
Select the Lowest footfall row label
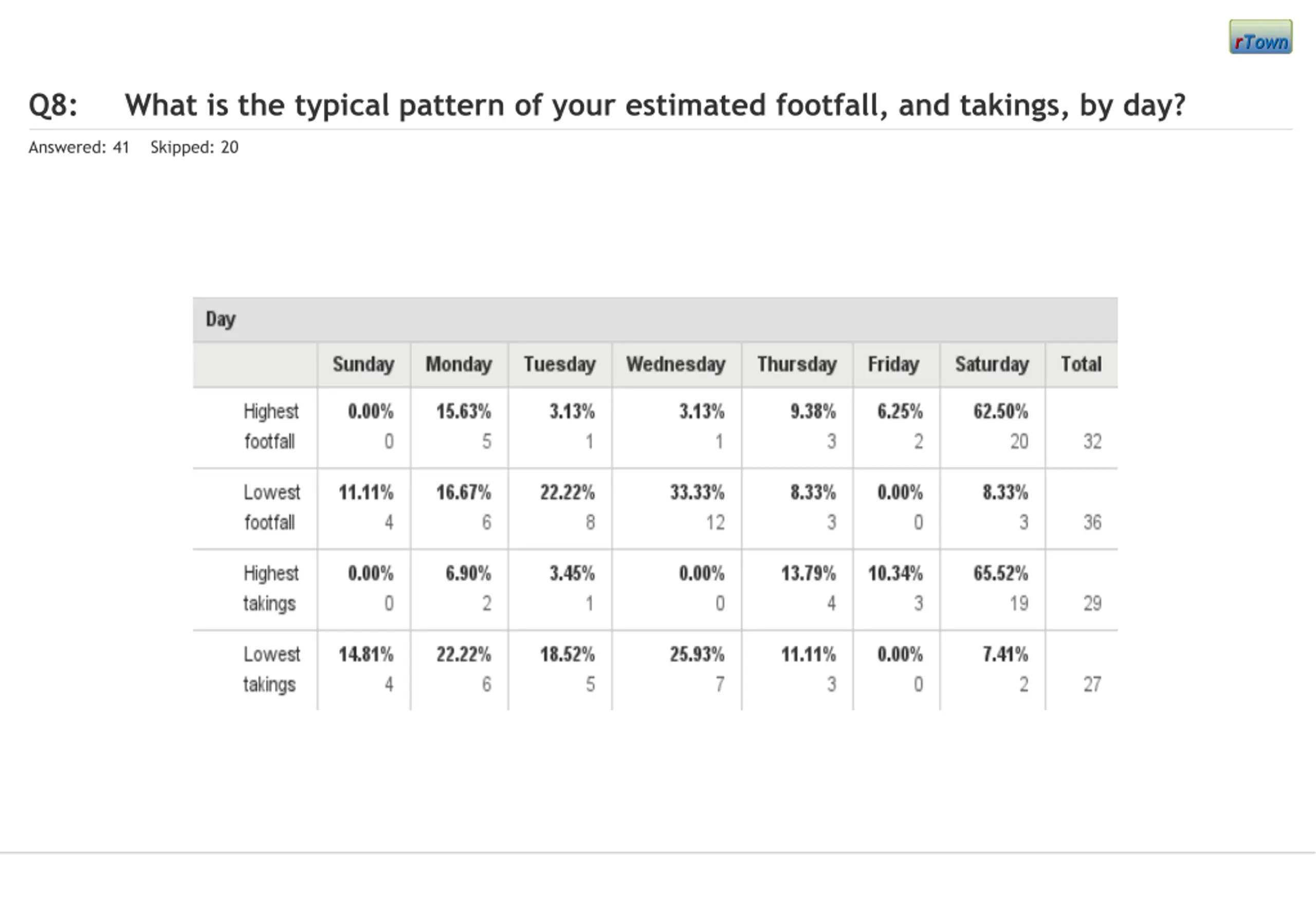click(x=271, y=507)
